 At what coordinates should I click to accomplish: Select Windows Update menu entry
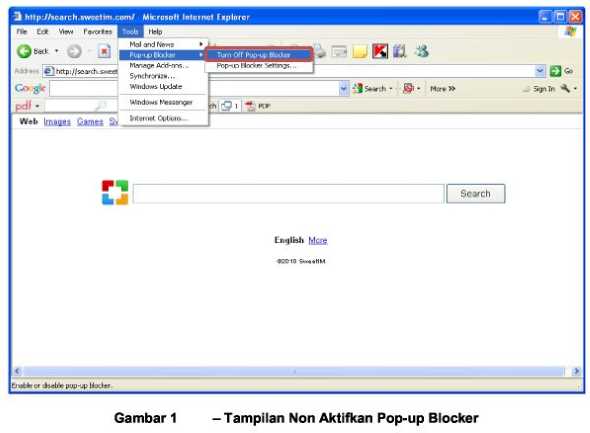[164, 87]
